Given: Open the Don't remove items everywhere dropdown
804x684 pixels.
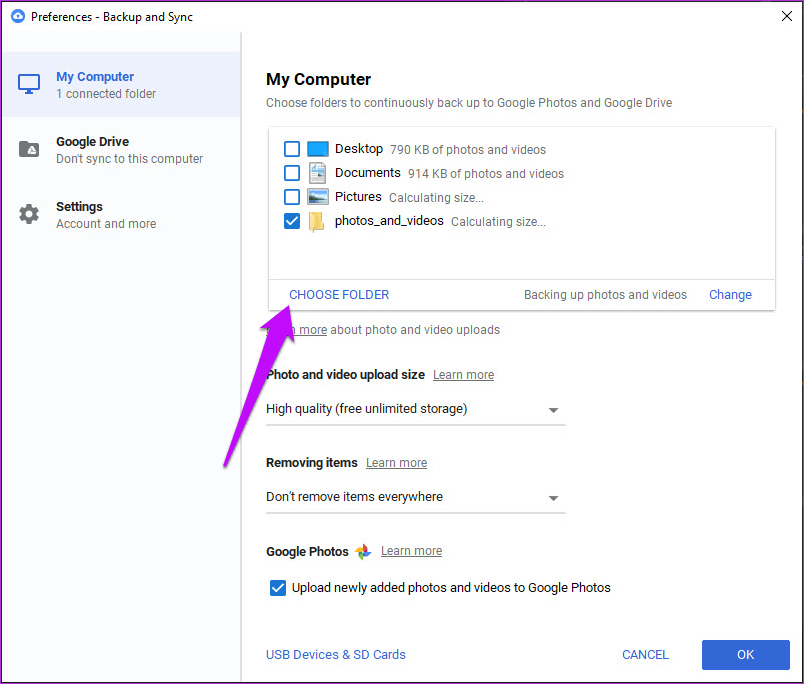Looking at the screenshot, I should (x=415, y=497).
